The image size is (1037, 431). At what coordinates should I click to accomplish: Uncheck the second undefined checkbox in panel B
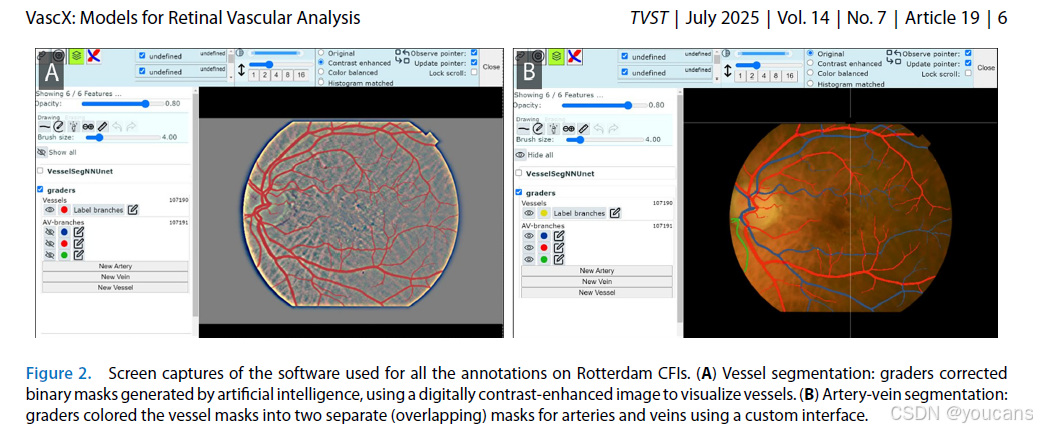click(624, 72)
